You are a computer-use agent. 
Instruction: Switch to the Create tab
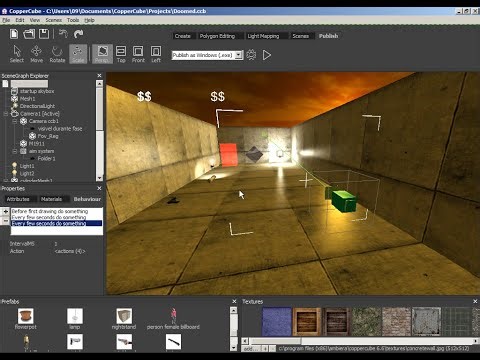tap(183, 36)
